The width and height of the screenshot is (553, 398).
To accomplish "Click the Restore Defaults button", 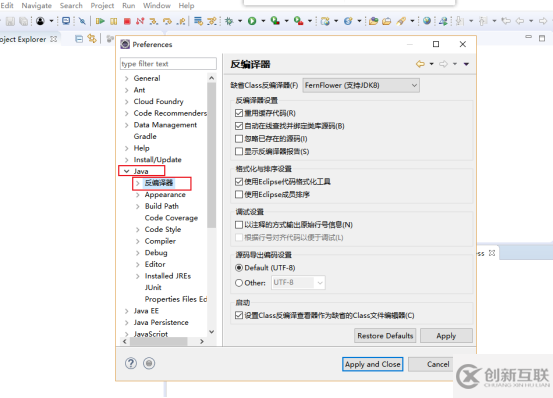I will (385, 336).
